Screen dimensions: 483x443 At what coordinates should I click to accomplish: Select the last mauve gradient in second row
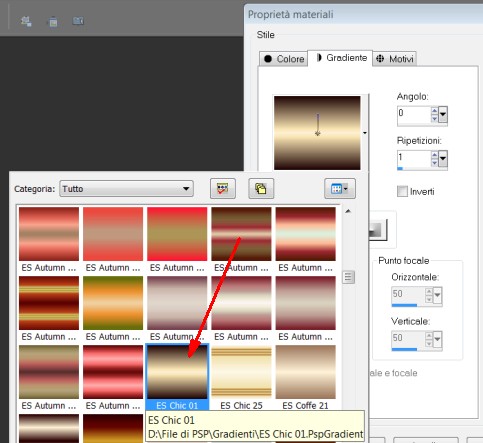click(x=305, y=303)
